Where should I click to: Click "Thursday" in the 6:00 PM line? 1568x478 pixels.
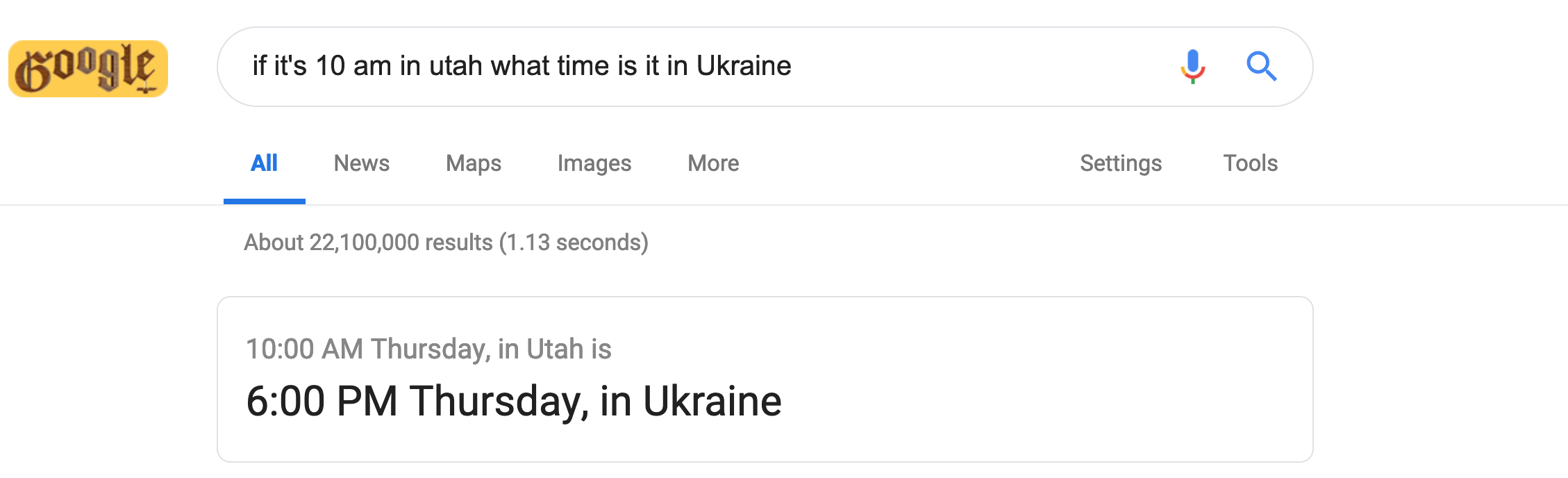499,402
